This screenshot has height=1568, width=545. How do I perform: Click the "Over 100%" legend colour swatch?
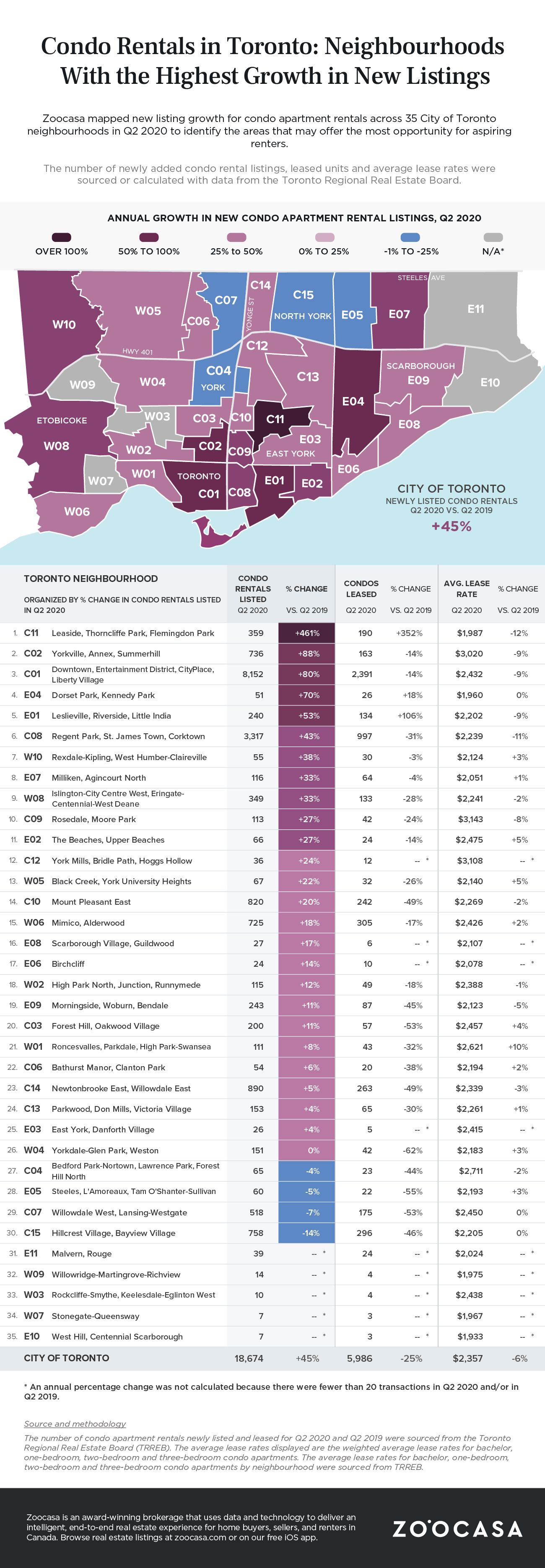(x=62, y=237)
